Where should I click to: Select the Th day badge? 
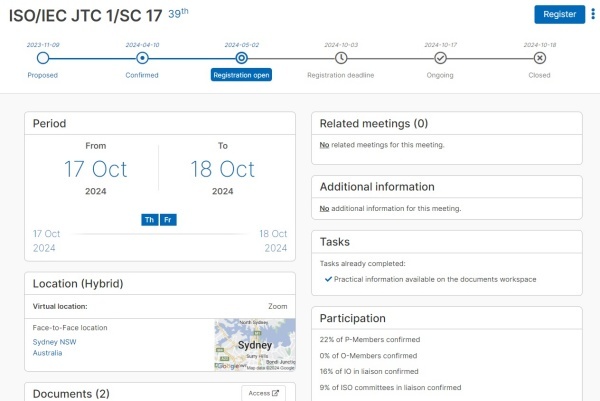pos(149,219)
